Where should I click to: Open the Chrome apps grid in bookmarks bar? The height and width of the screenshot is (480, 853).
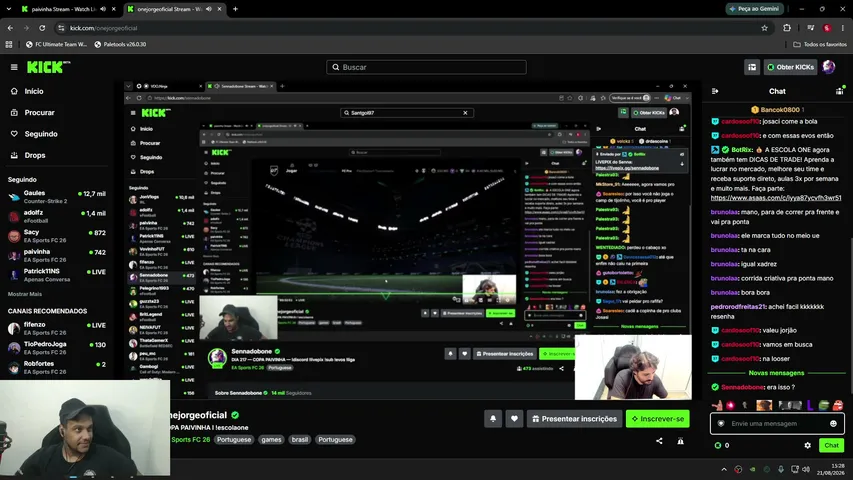(x=9, y=45)
